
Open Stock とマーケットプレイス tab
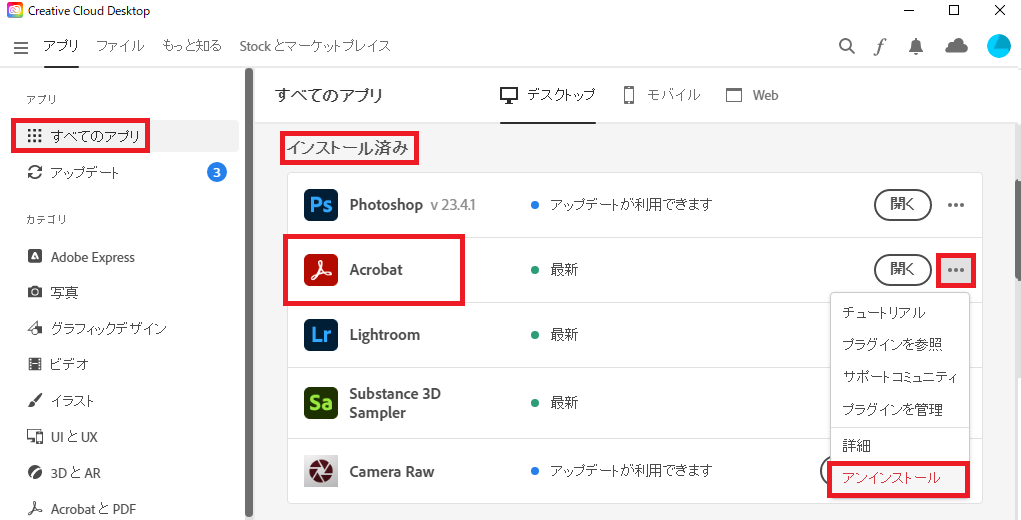tap(315, 46)
